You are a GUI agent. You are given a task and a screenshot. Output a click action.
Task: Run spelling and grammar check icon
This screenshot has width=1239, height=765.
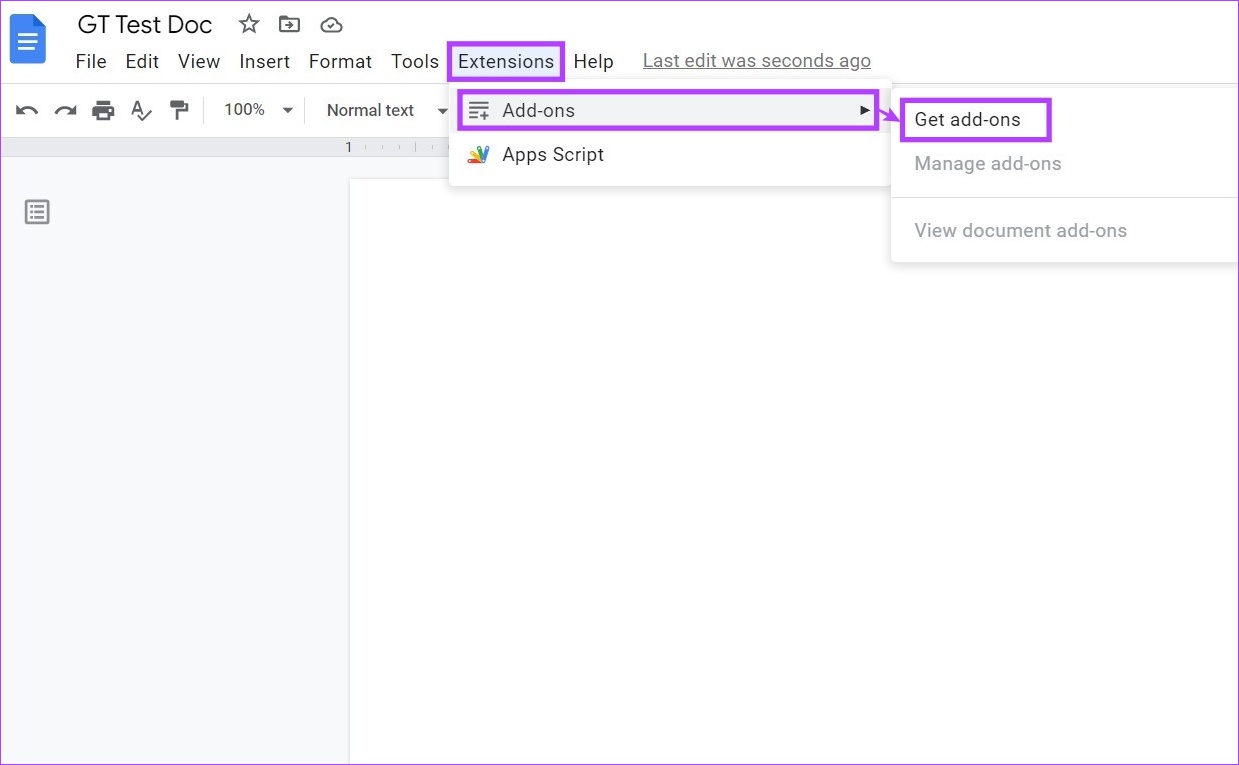pyautogui.click(x=141, y=110)
